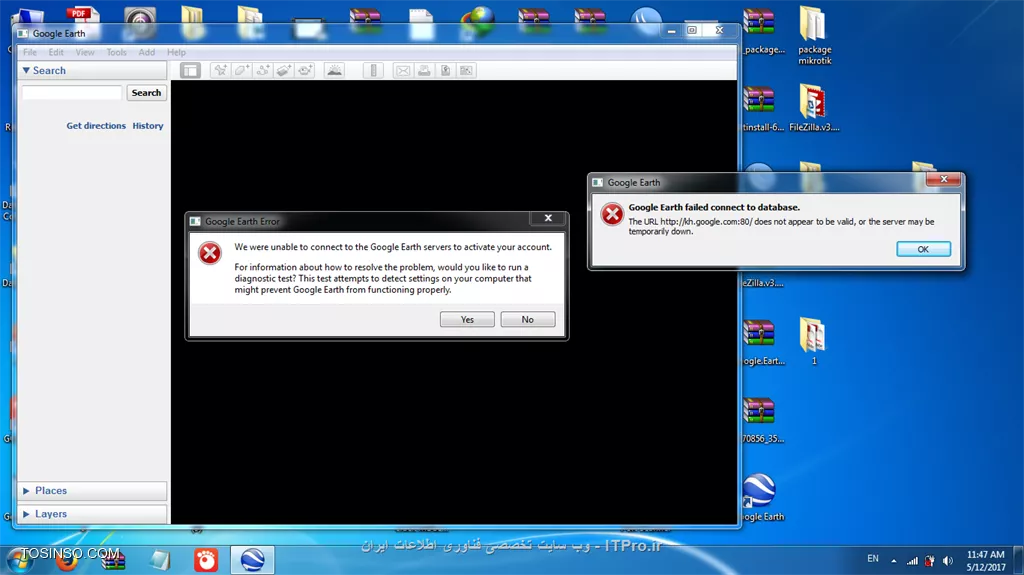Open Firefox from the taskbar
This screenshot has width=1024, height=575.
click(x=67, y=561)
